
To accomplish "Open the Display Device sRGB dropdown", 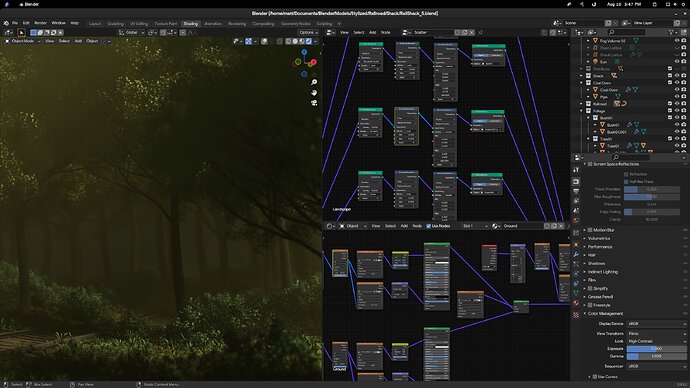I will [x=657, y=324].
